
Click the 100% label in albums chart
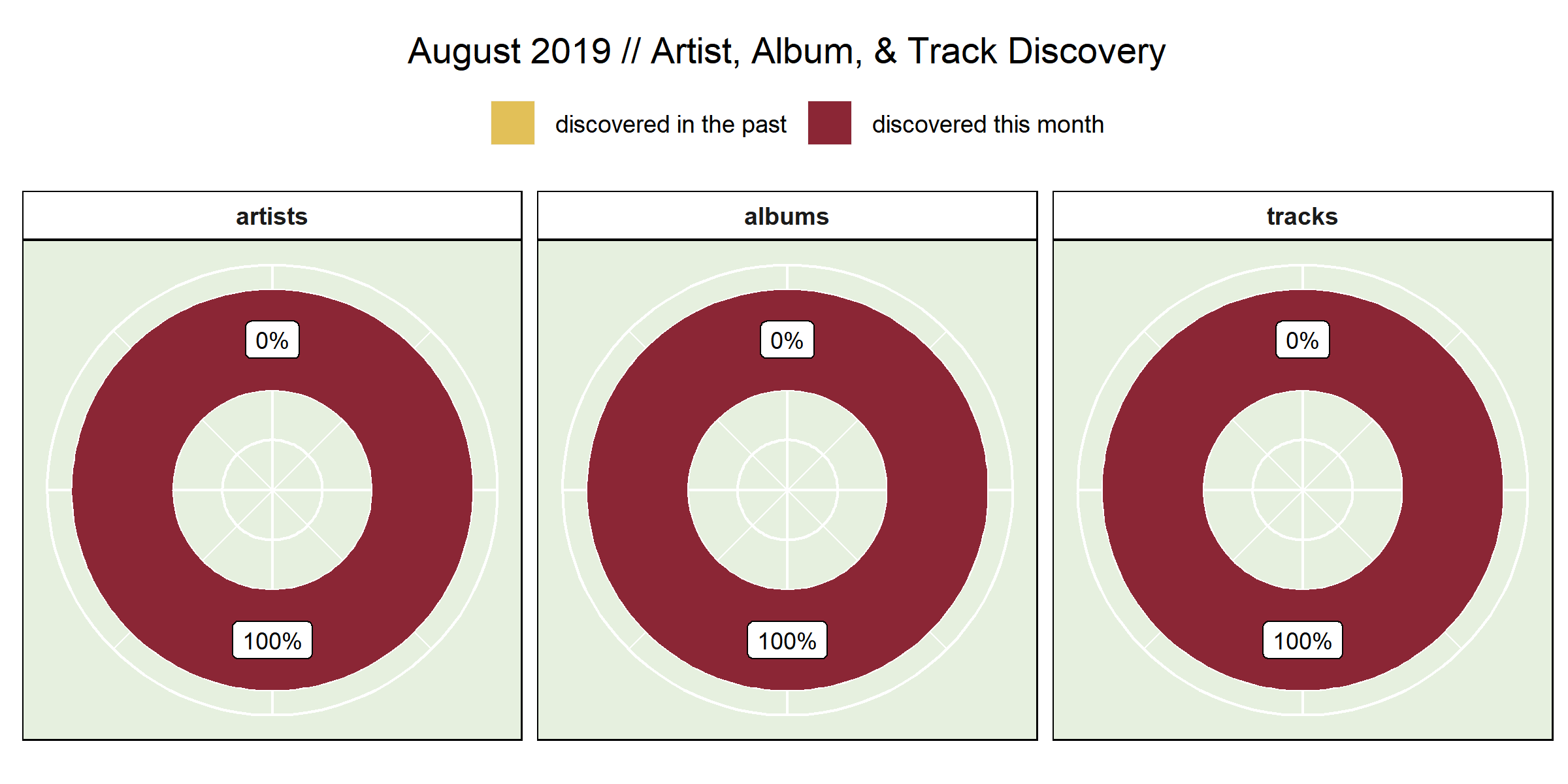[787, 641]
